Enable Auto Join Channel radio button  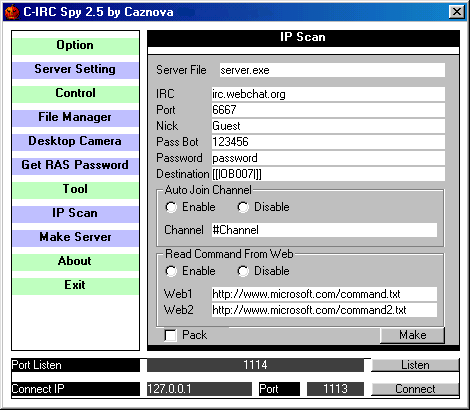(x=171, y=207)
